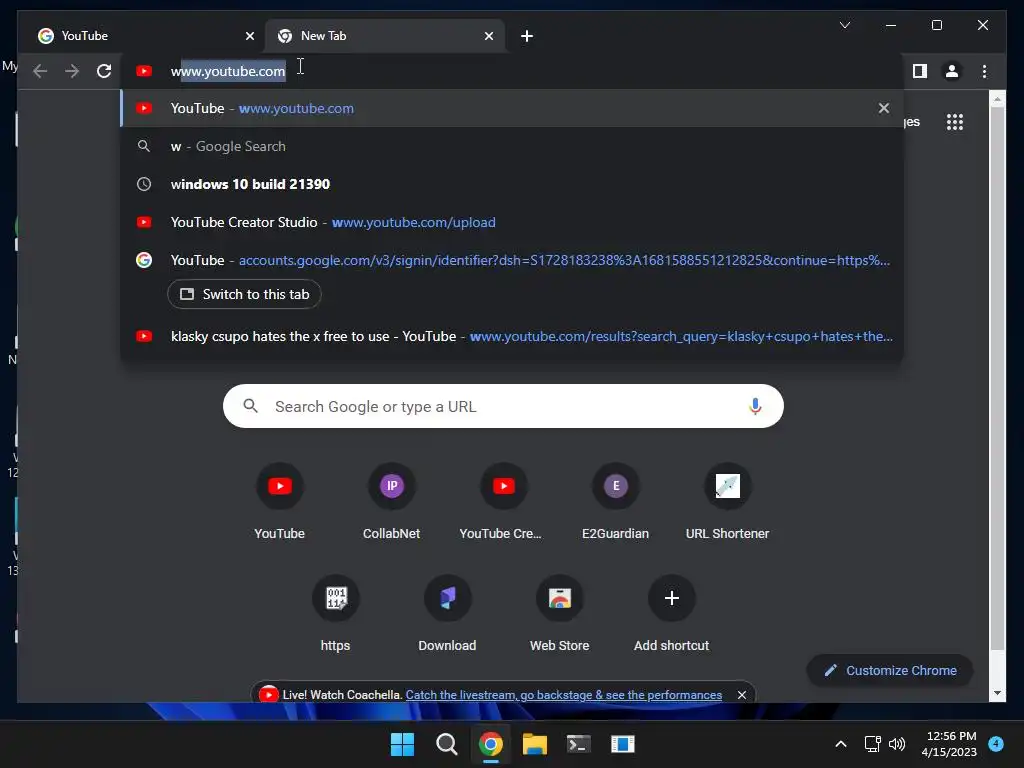Open the network status tray icon
The image size is (1024, 768).
(x=872, y=744)
